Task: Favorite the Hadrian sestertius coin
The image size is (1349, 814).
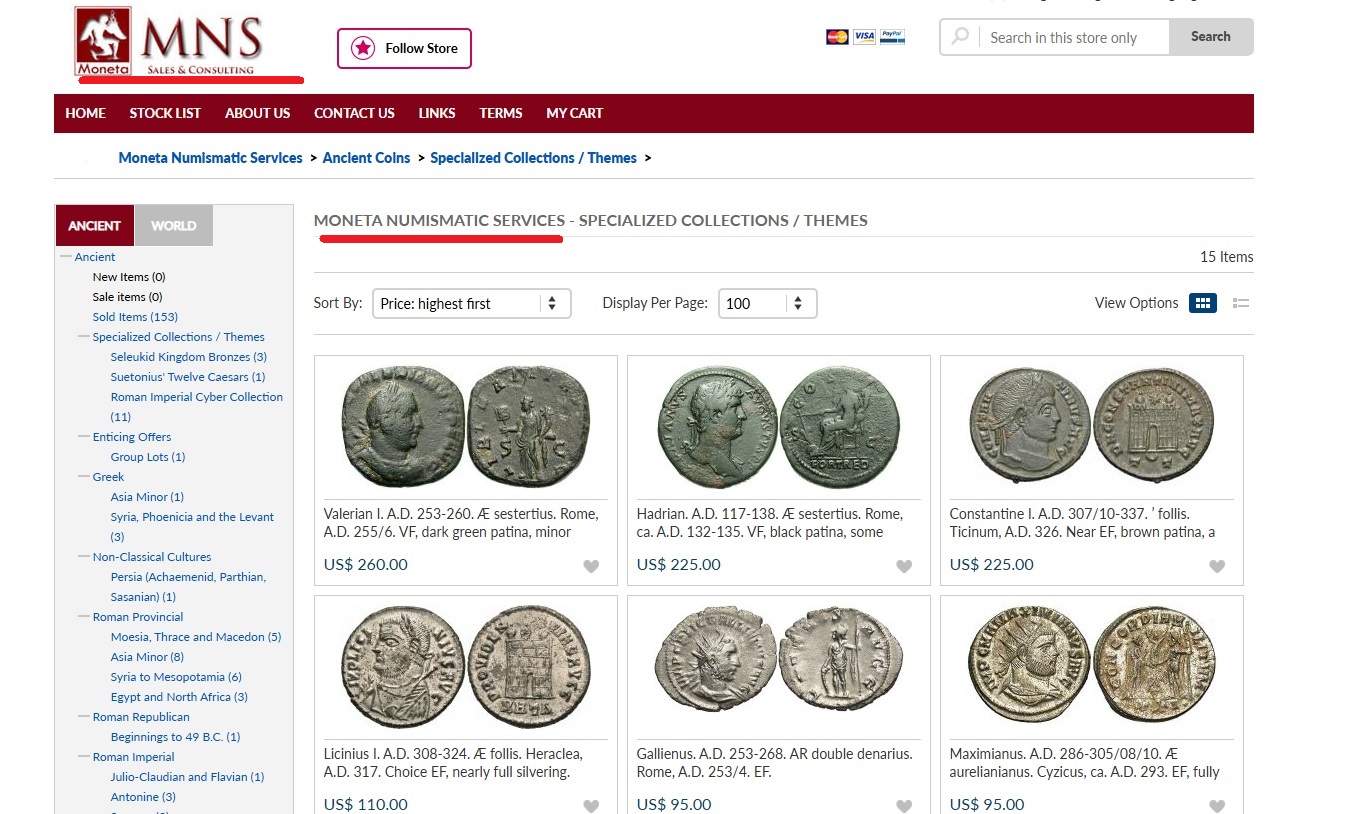Action: tap(904, 566)
